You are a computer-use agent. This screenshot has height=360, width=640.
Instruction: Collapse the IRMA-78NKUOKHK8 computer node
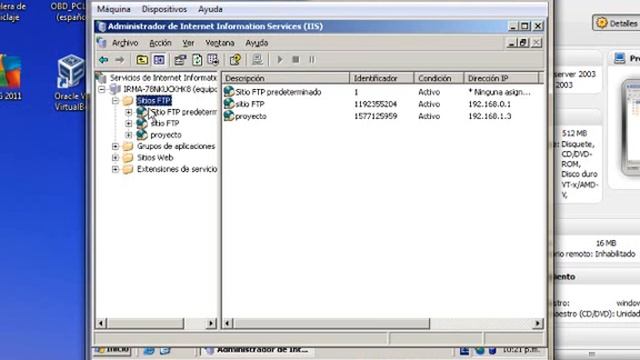102,89
